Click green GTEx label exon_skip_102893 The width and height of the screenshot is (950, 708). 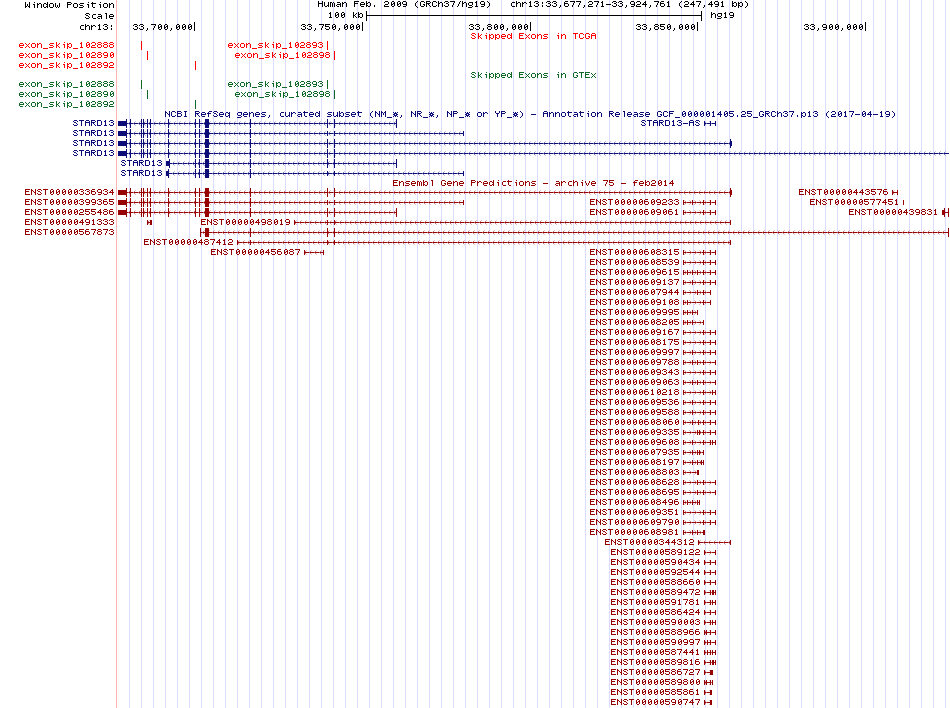pos(276,84)
